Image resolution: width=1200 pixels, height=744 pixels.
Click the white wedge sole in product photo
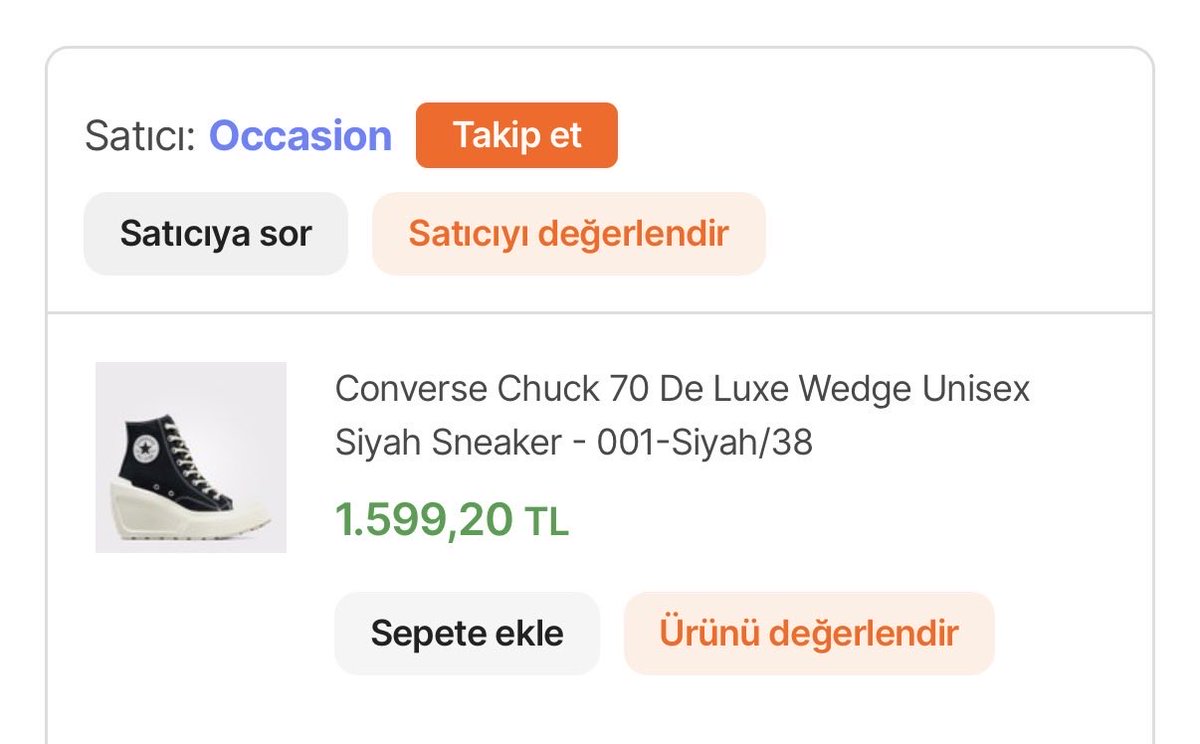click(190, 510)
